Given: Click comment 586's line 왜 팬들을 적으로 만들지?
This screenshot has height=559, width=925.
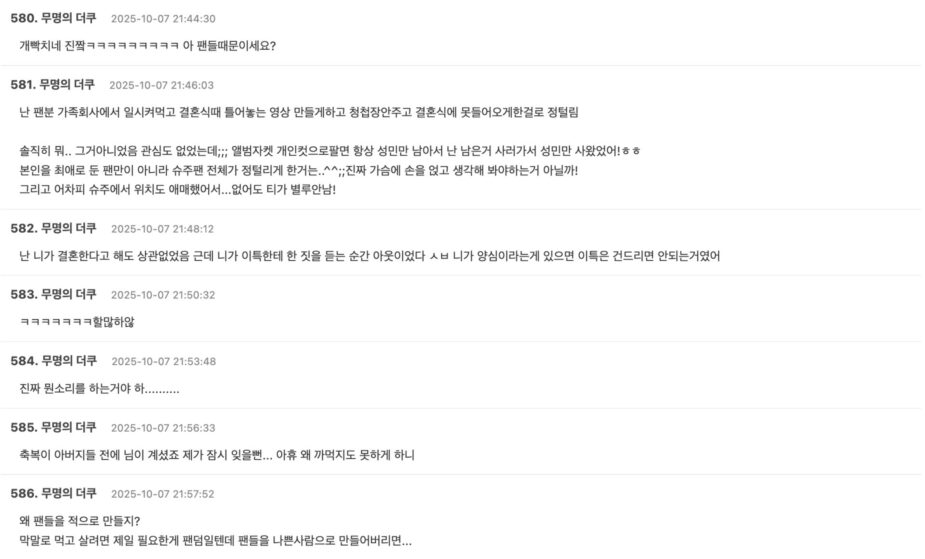Looking at the screenshot, I should click(80, 521).
